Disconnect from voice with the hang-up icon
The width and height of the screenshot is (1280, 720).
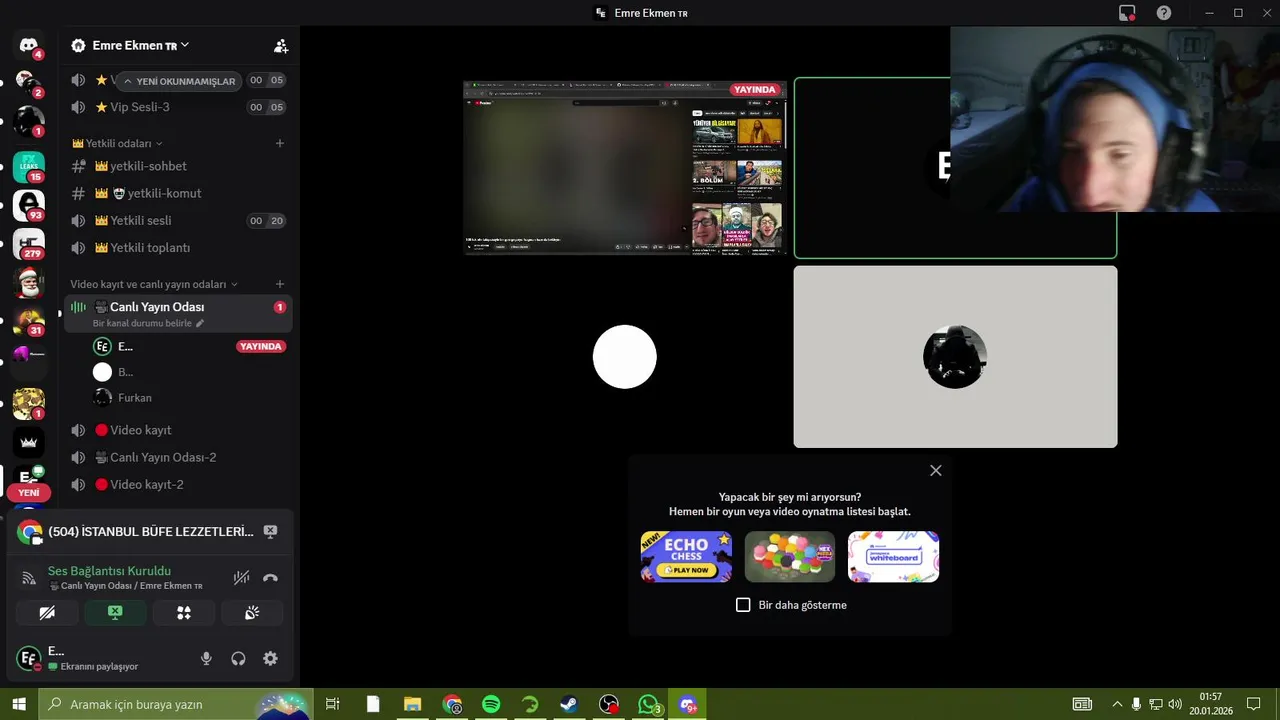pos(270,577)
